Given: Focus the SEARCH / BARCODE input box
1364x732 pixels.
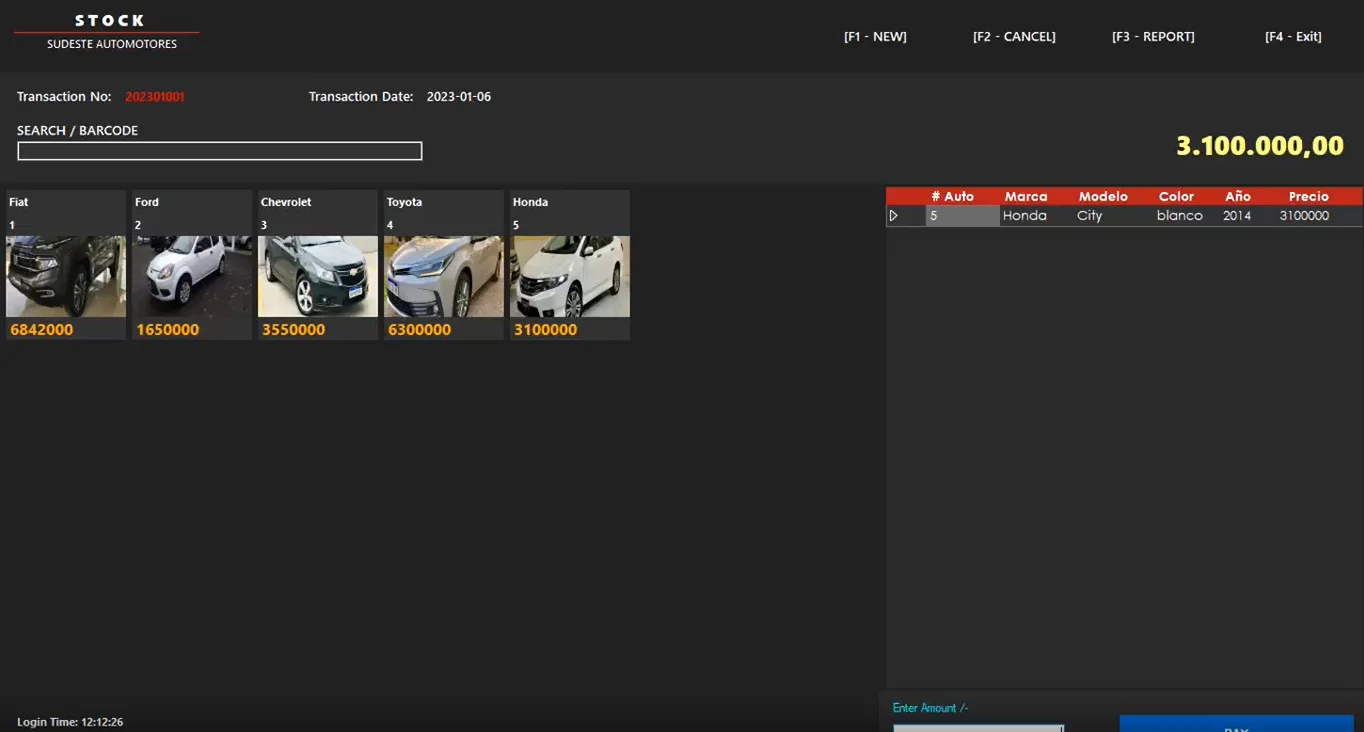Looking at the screenshot, I should click(x=220, y=151).
